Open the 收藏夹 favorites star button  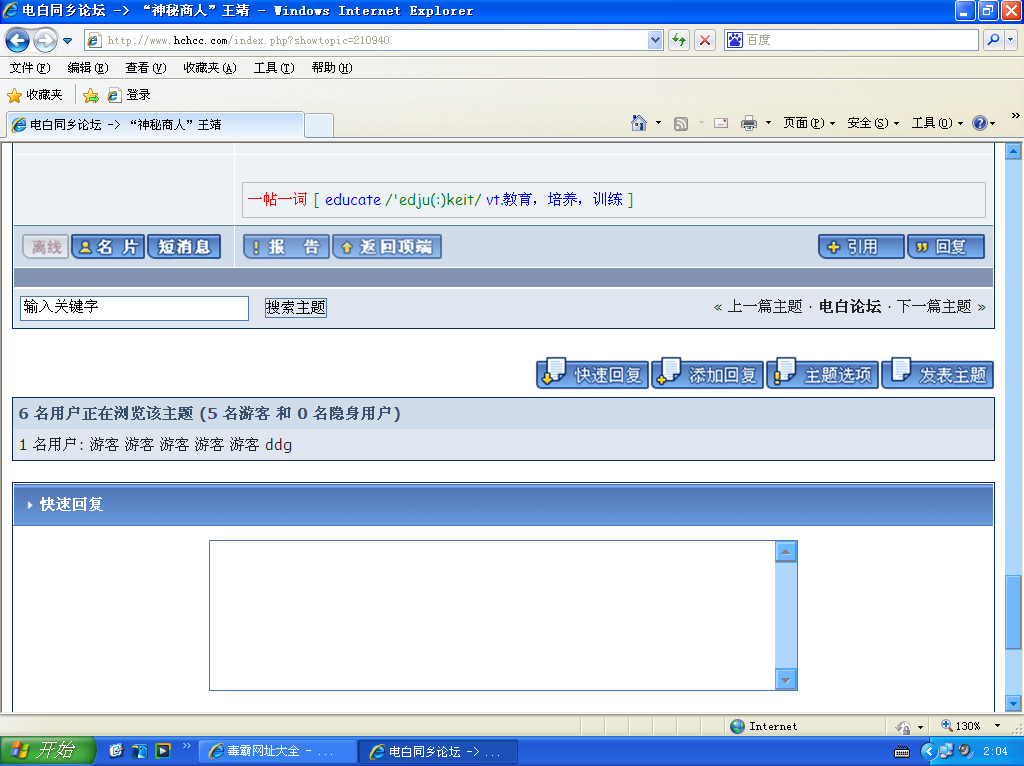(35, 95)
